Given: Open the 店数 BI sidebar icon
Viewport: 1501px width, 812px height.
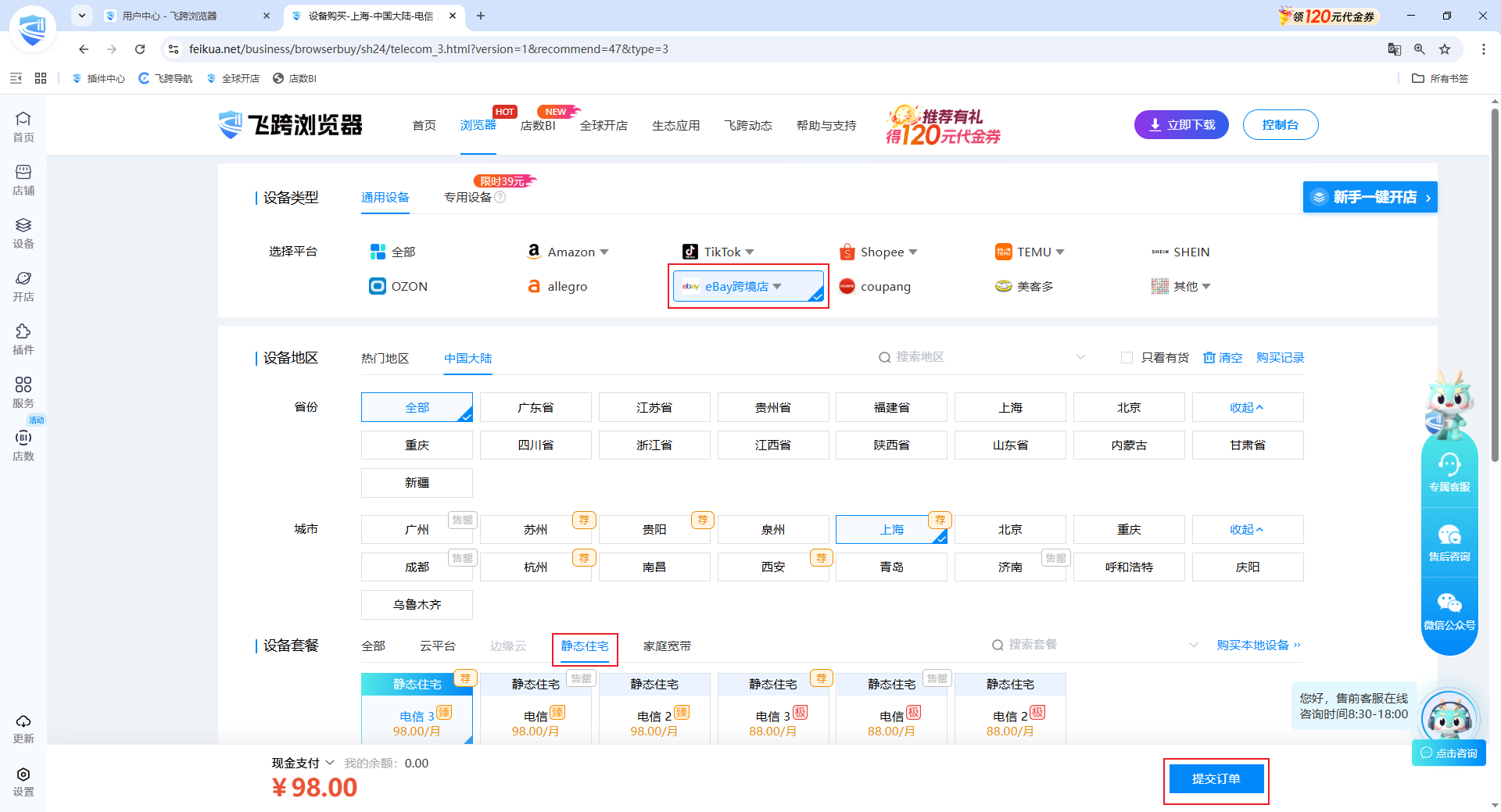Looking at the screenshot, I should pyautogui.click(x=23, y=445).
